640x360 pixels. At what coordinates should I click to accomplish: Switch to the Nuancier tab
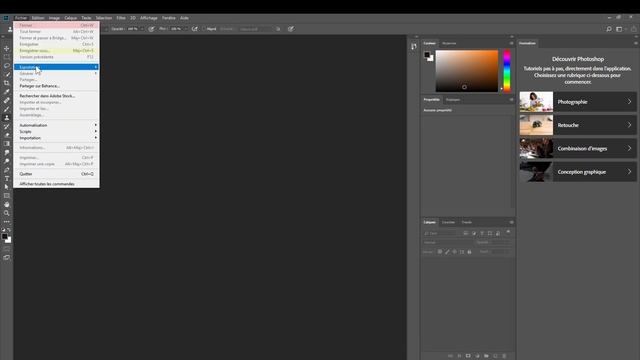(x=449, y=43)
